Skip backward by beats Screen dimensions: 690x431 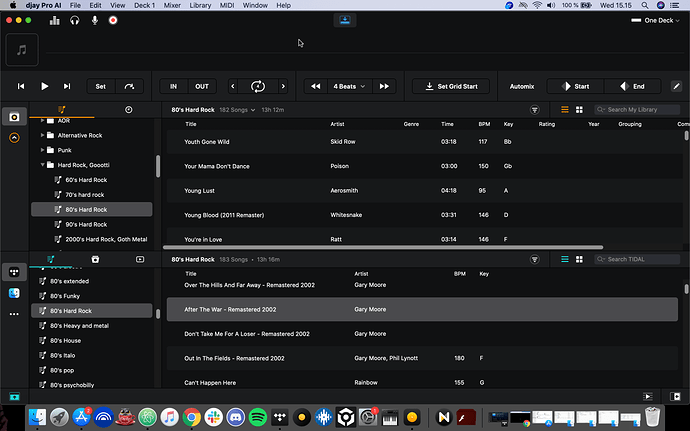(x=316, y=86)
